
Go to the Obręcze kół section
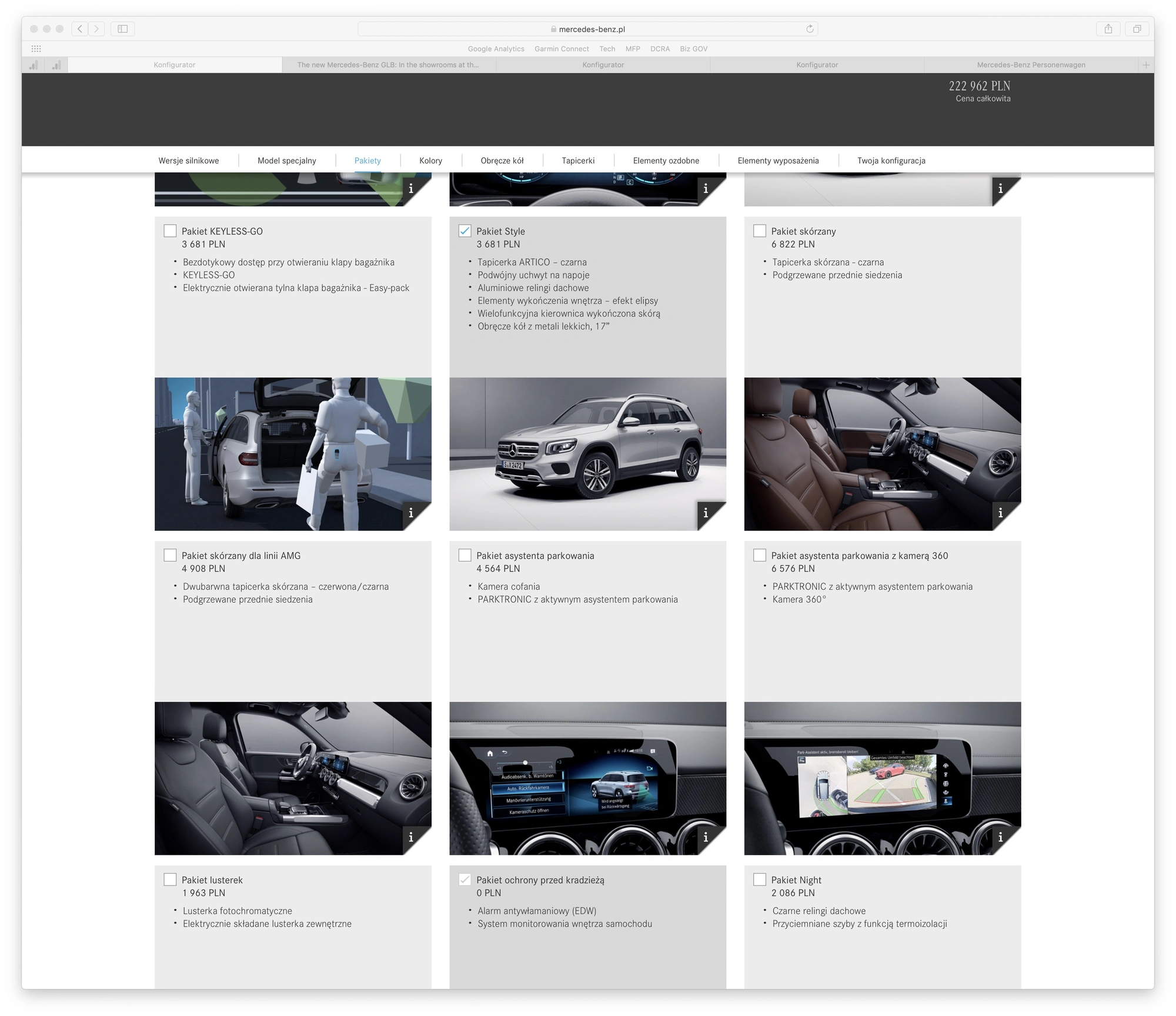[x=502, y=161]
